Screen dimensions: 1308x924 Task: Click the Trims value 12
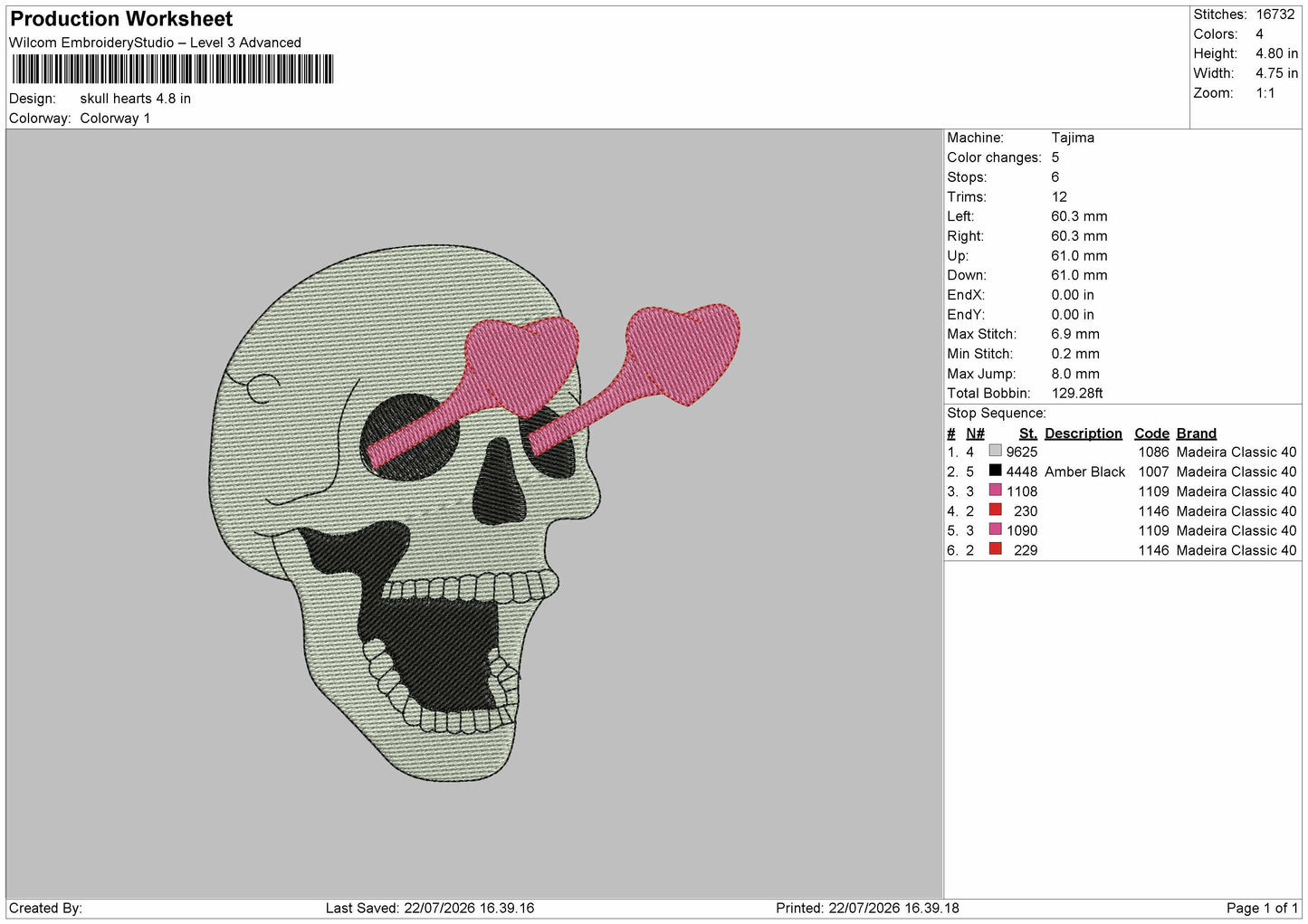tap(1059, 197)
